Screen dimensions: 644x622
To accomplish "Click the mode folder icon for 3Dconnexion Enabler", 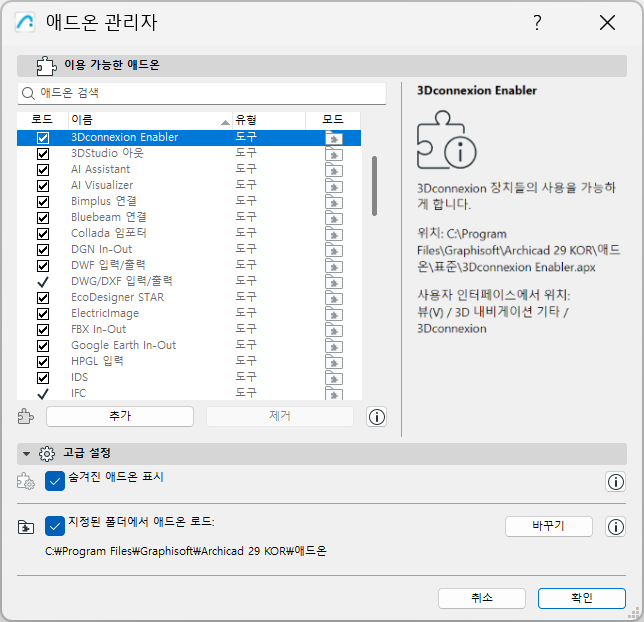I will tap(334, 138).
